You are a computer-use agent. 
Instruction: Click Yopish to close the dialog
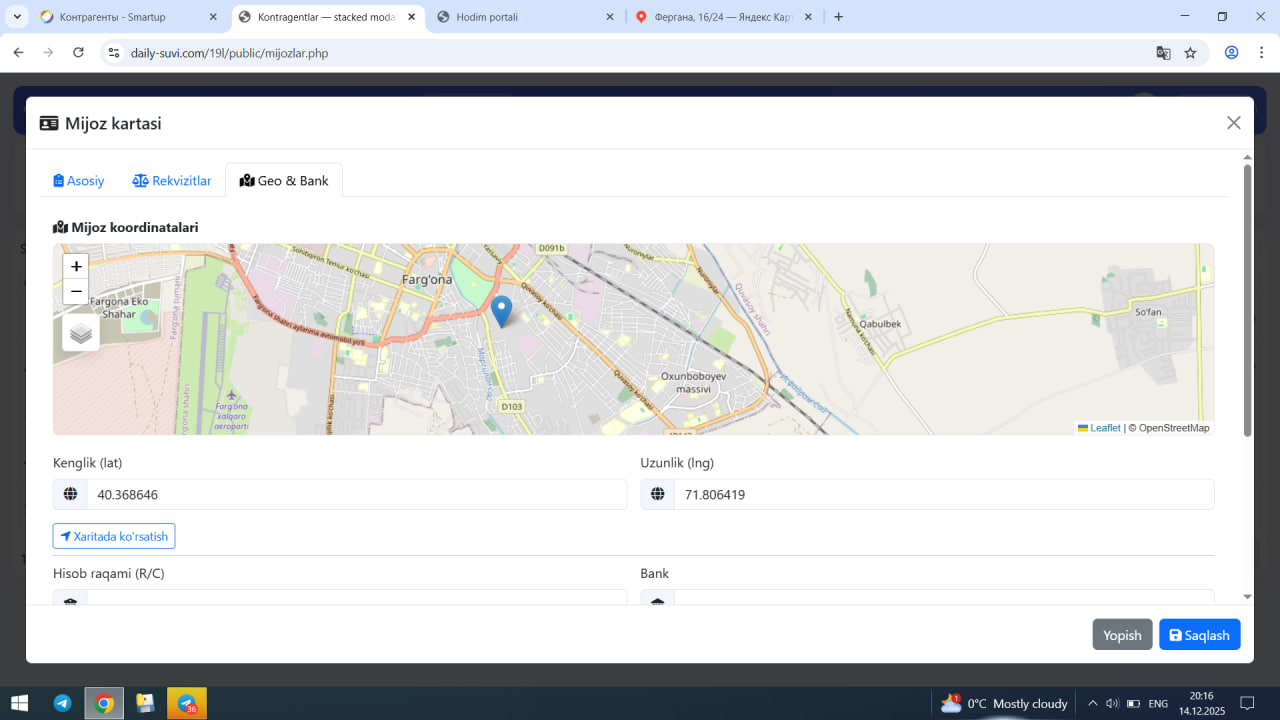(1122, 635)
